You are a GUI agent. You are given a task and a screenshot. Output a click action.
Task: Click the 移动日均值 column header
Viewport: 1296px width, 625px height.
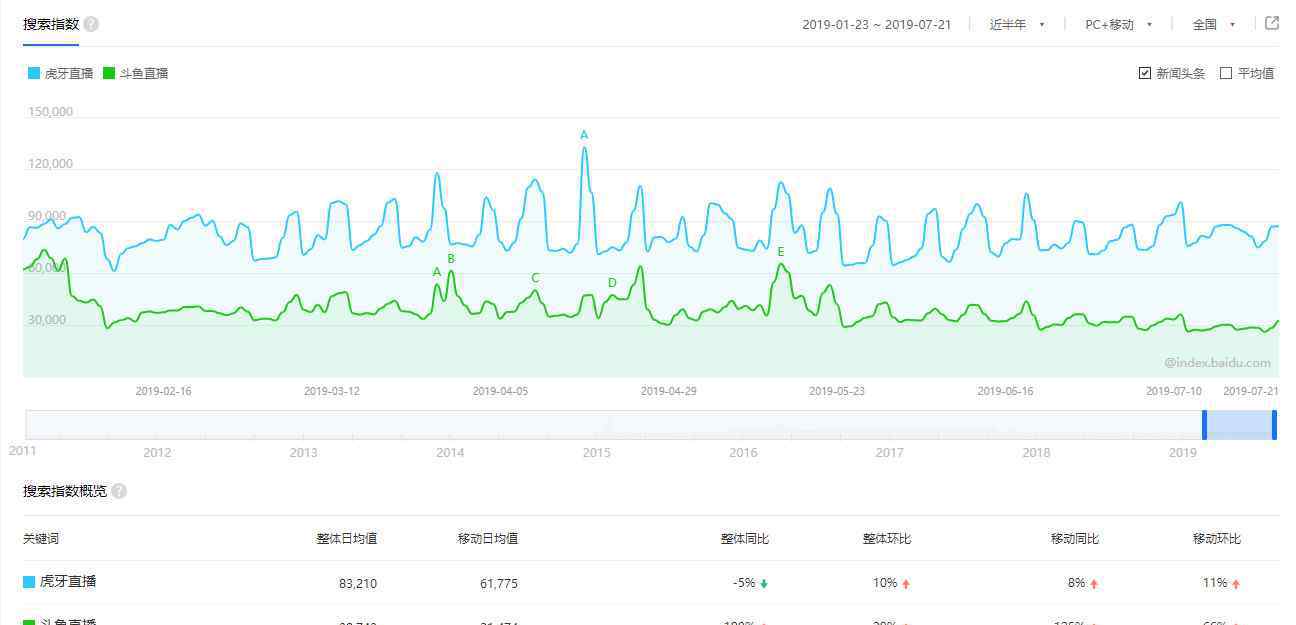(488, 538)
